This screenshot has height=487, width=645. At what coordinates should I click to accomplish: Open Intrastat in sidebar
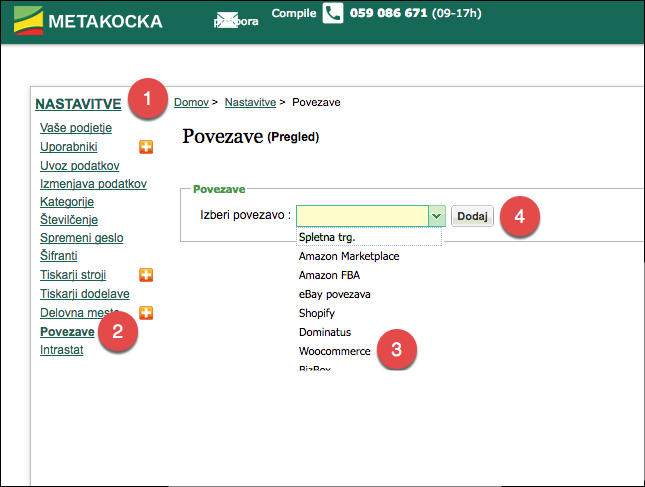(61, 350)
